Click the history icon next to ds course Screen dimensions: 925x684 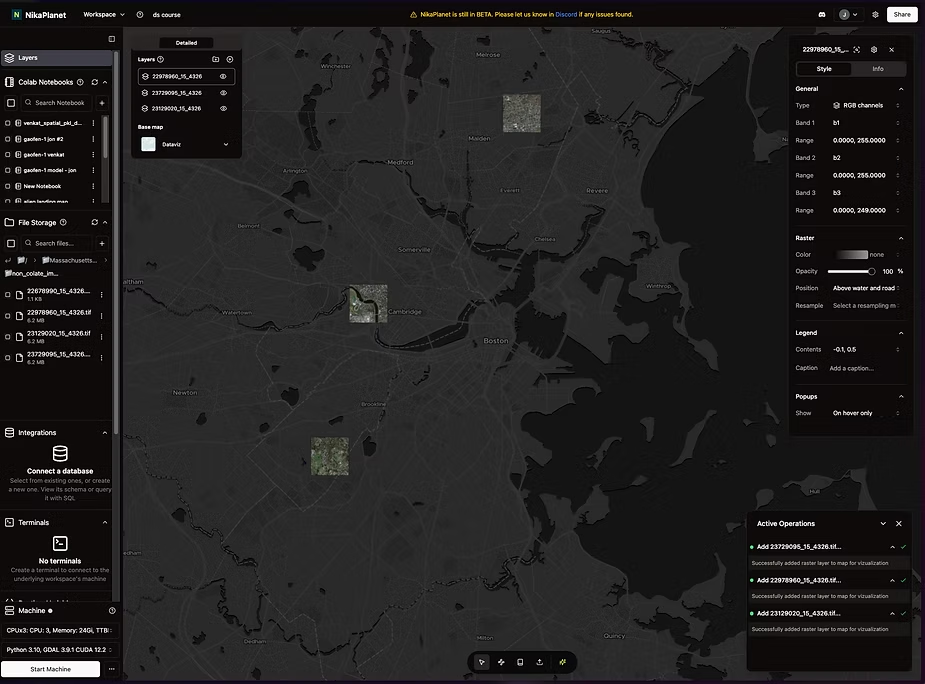(140, 15)
